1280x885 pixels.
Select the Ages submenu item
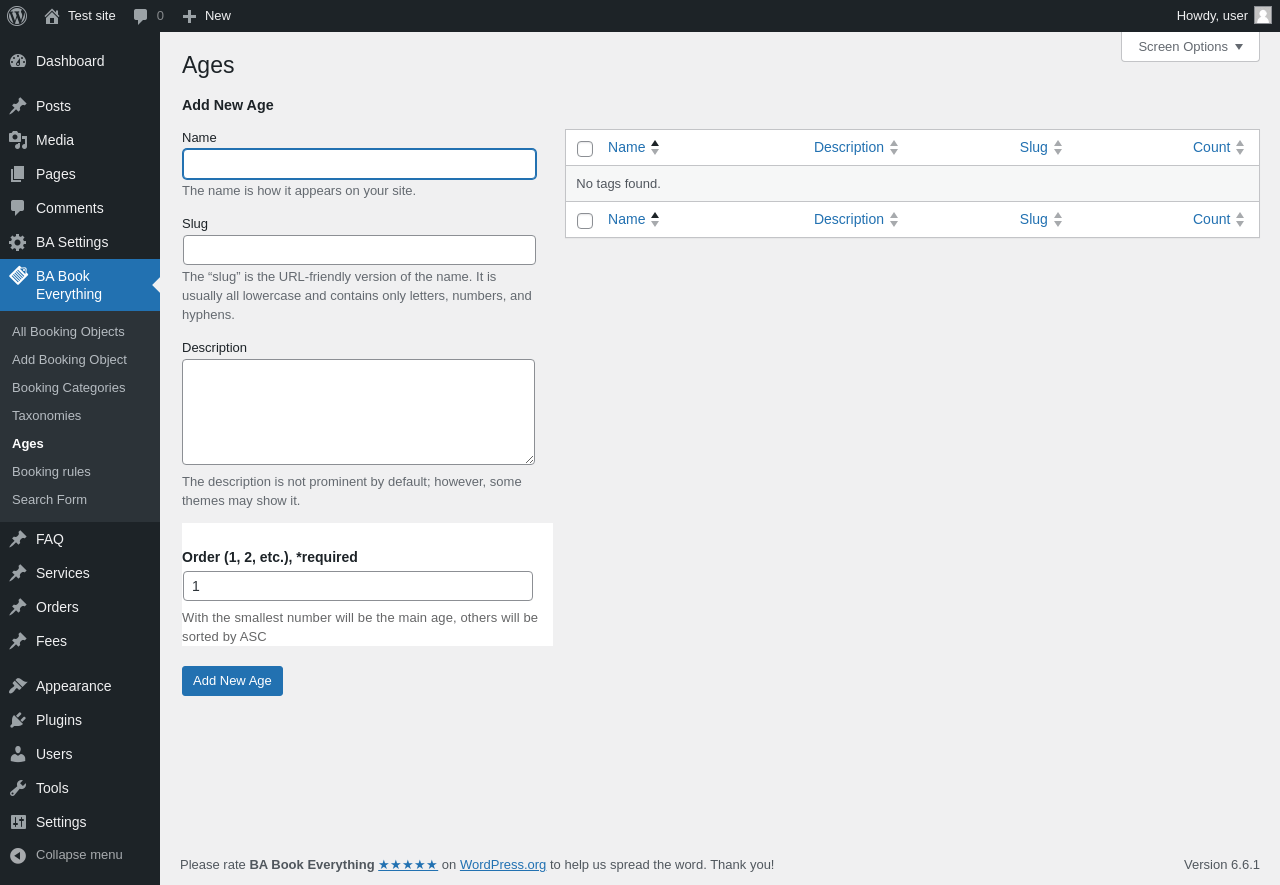tap(80, 444)
